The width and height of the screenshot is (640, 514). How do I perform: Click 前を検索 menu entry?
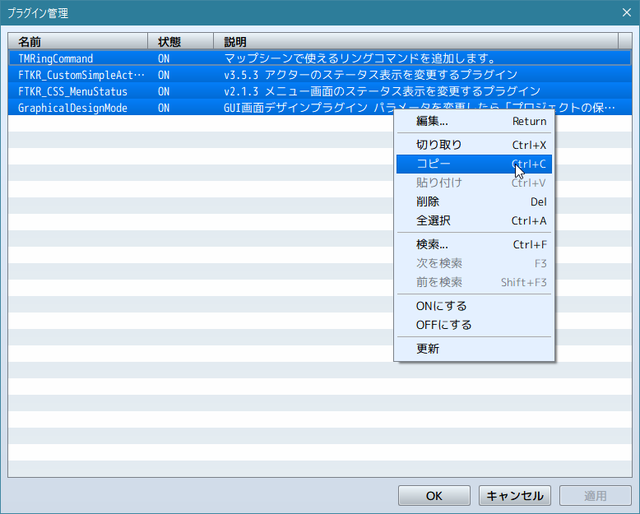474,282
